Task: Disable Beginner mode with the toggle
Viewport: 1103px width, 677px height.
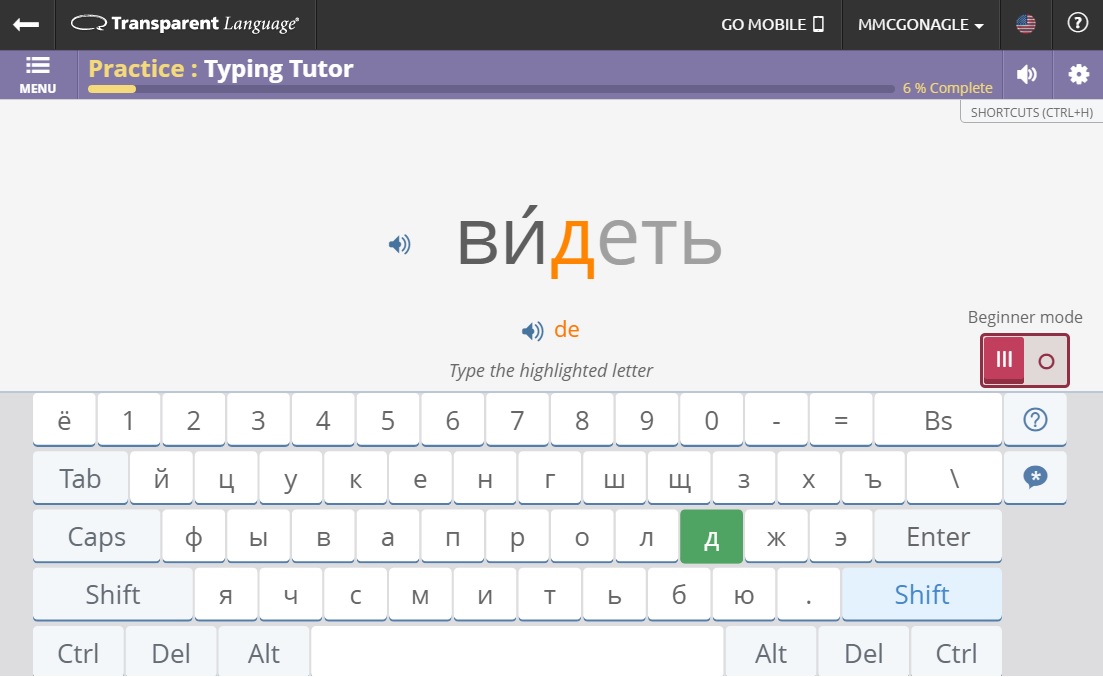Action: 1044,359
